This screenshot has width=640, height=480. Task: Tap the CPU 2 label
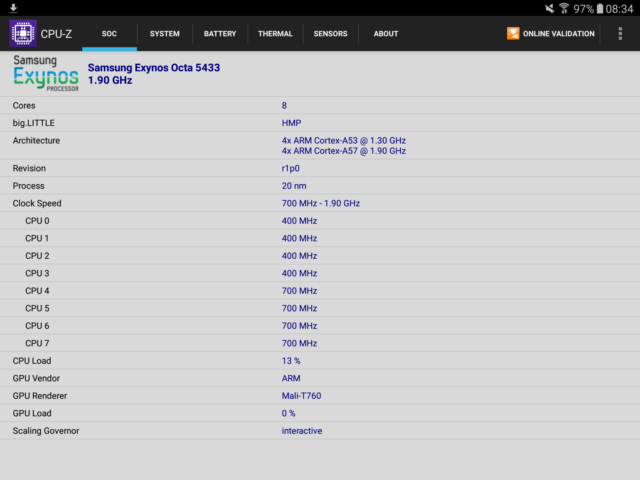point(37,256)
